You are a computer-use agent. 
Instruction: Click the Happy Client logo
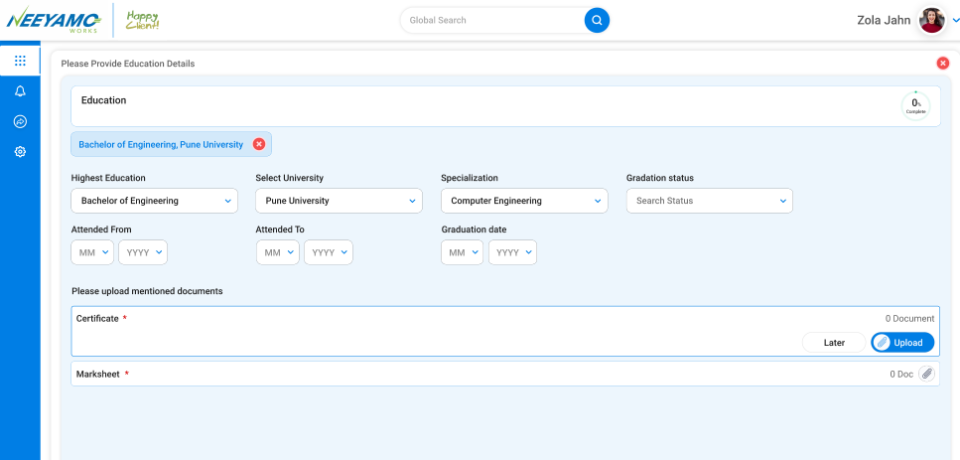click(x=142, y=20)
